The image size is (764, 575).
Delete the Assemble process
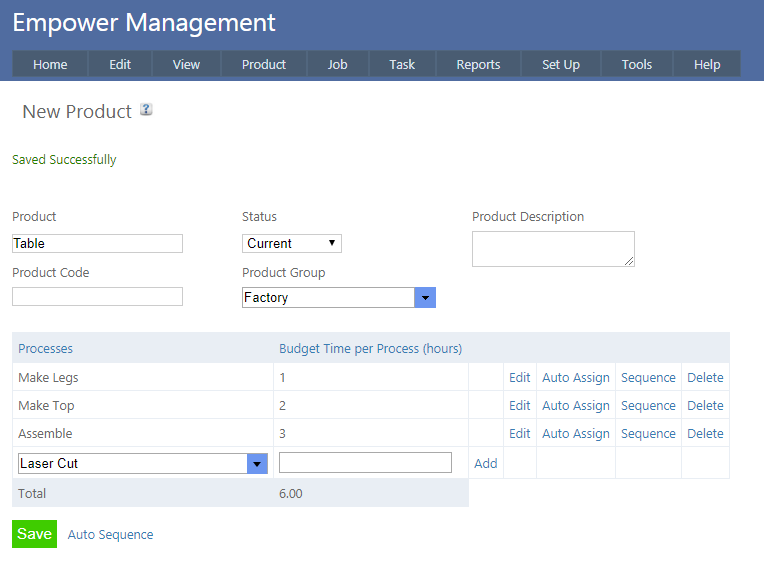pyautogui.click(x=705, y=434)
